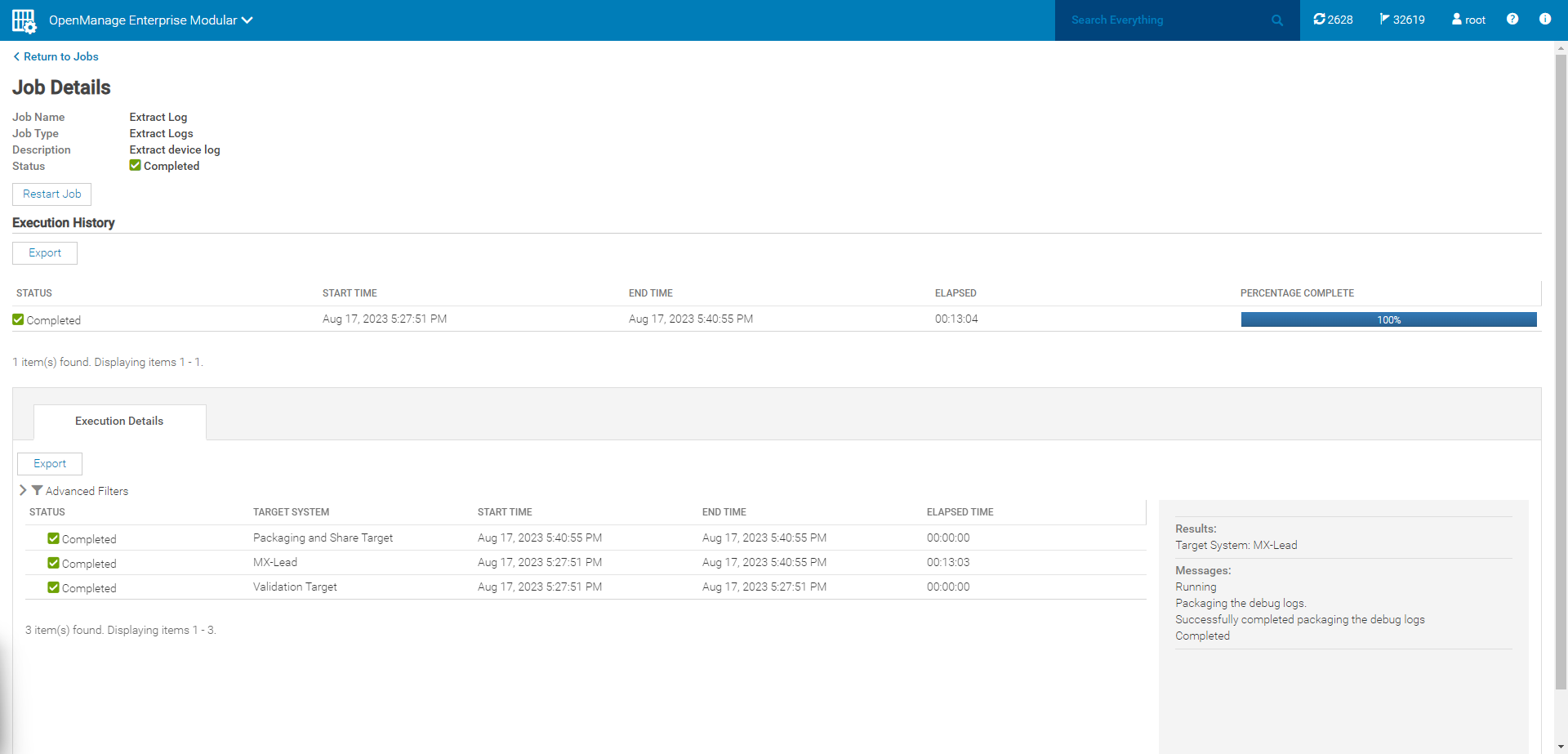Switch to the Execution Details tab
1568x754 pixels.
tap(118, 421)
